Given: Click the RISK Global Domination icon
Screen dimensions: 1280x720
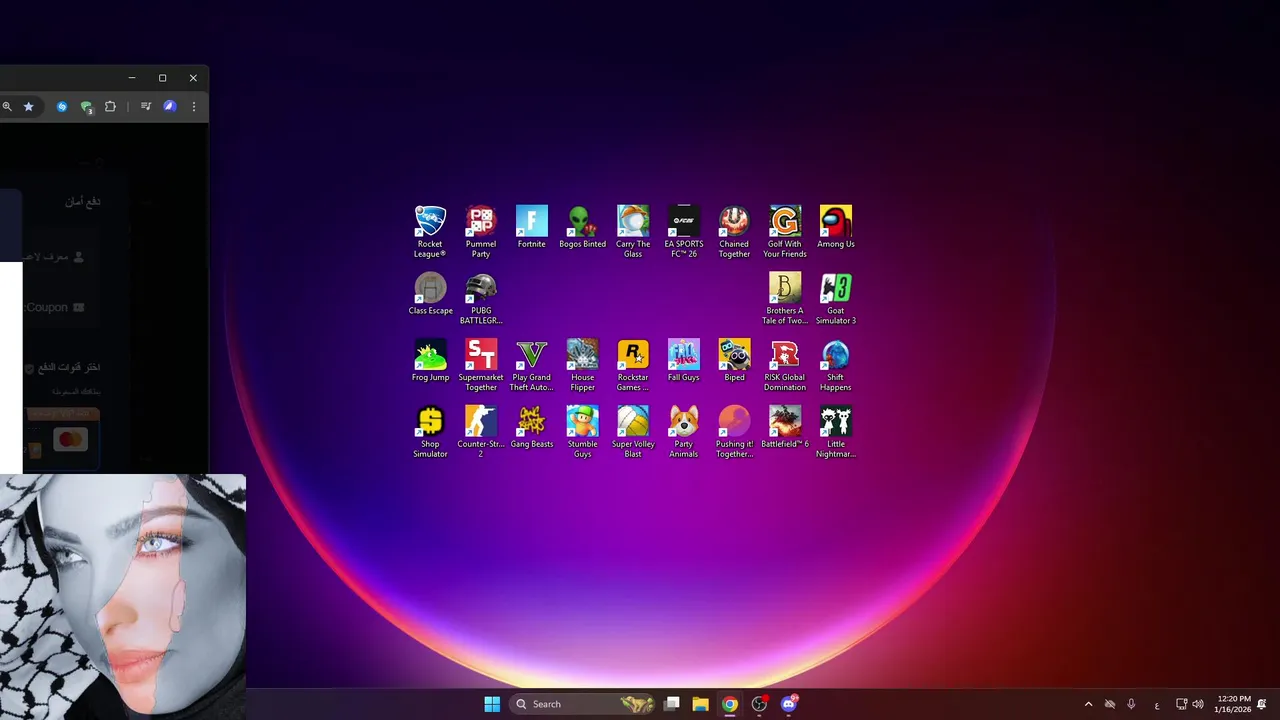Looking at the screenshot, I should pos(785,365).
